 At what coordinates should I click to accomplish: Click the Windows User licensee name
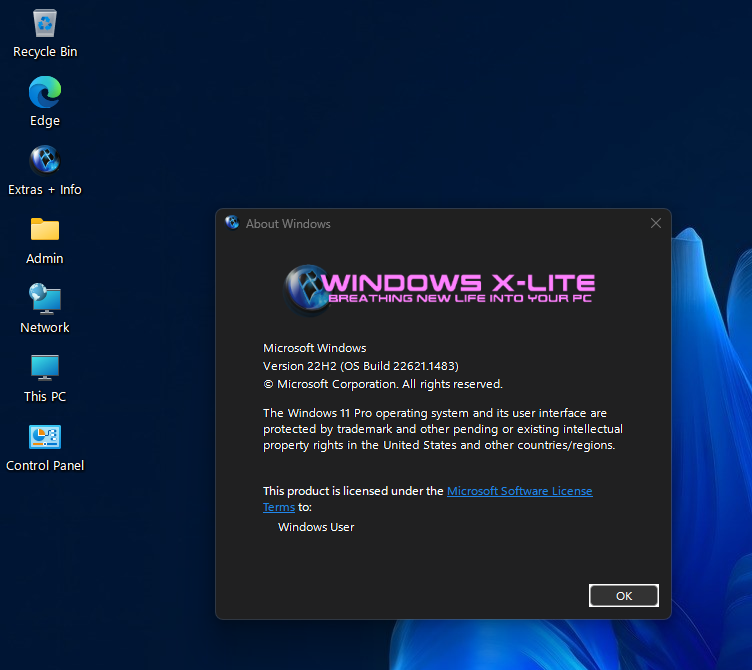[x=316, y=527]
